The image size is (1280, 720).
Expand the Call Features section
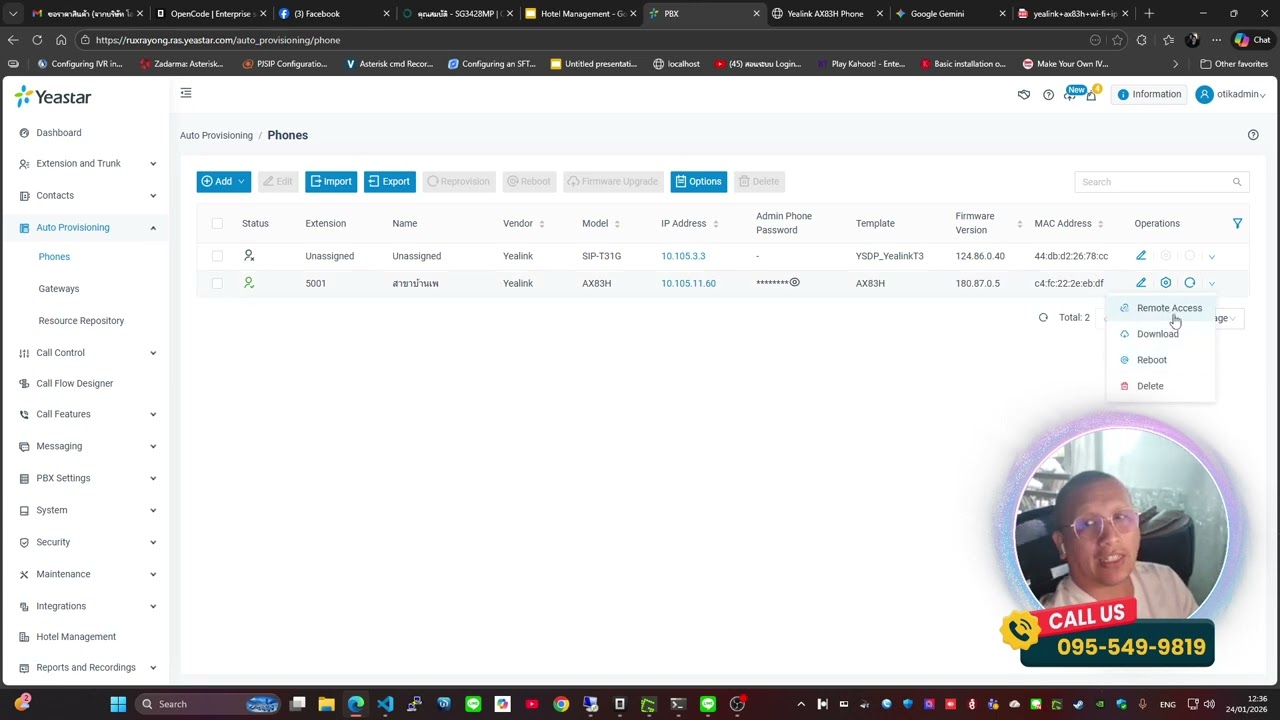tap(87, 414)
